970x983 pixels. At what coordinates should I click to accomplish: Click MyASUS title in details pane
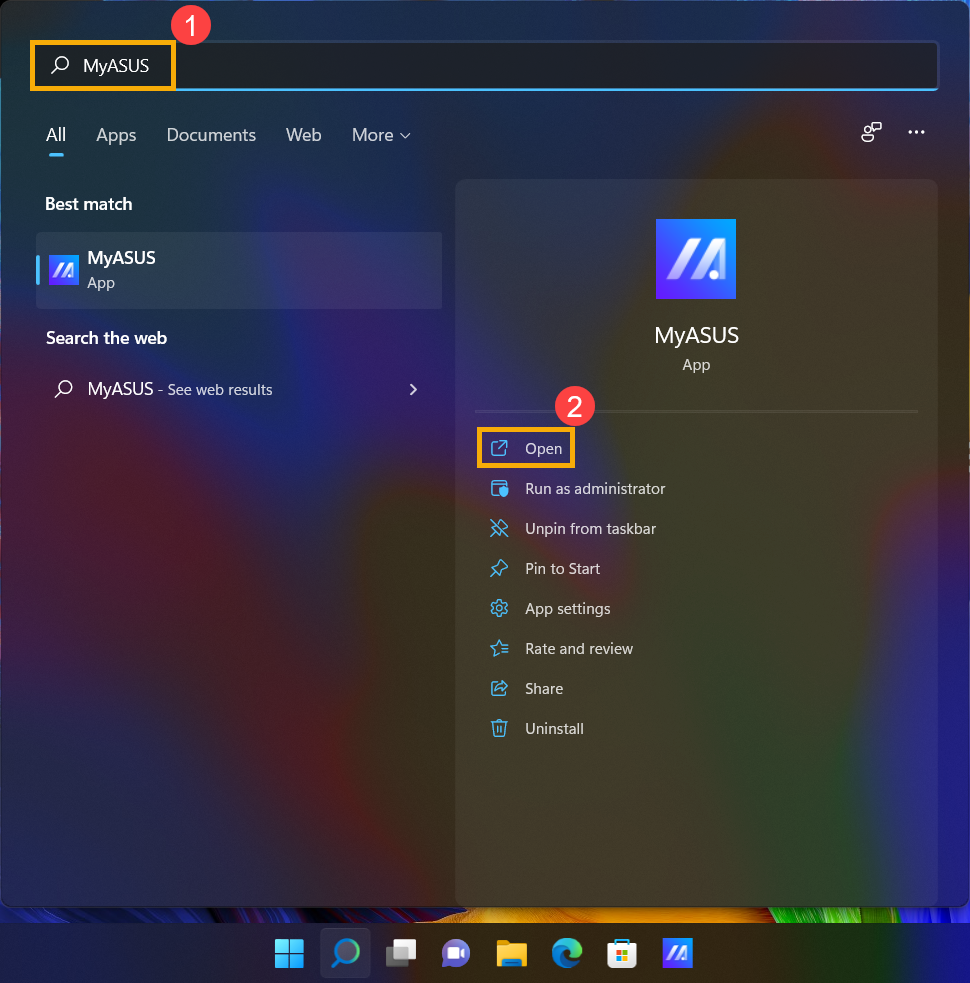[x=696, y=335]
